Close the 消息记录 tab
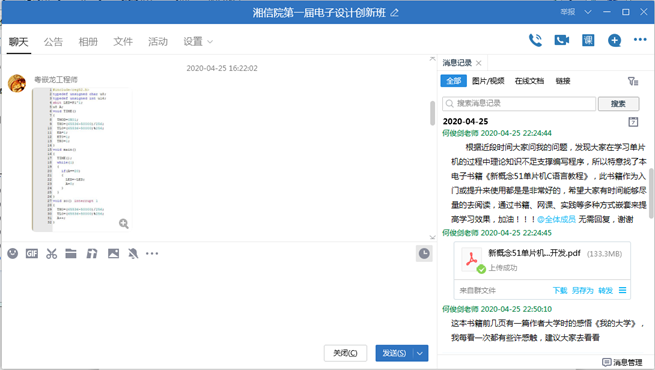 click(479, 63)
